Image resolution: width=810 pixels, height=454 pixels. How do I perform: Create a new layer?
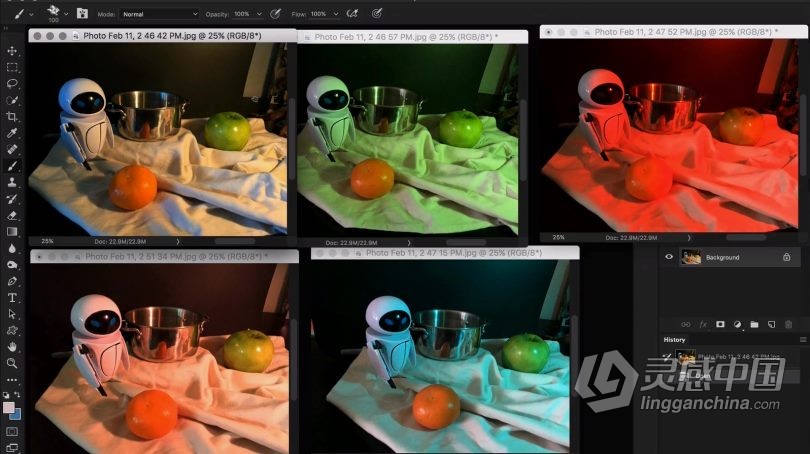pyautogui.click(x=771, y=324)
